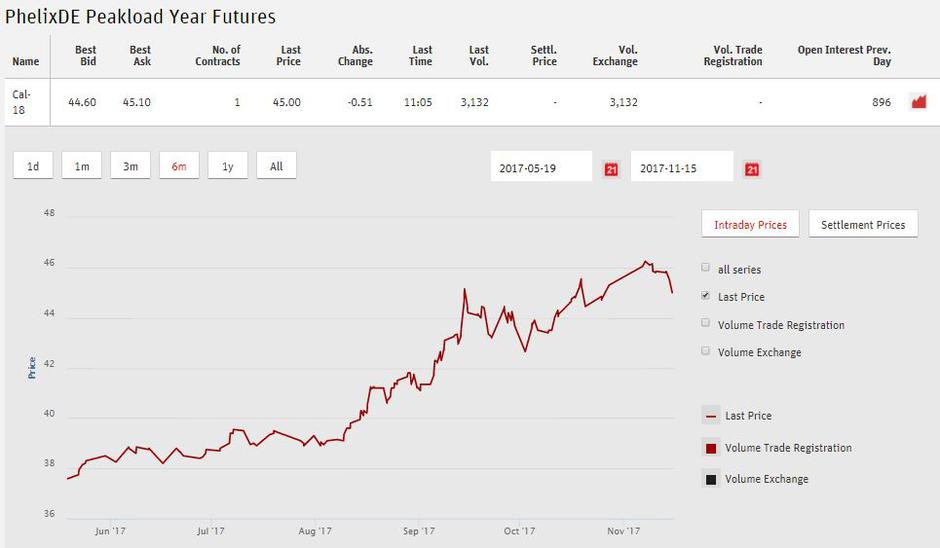
Task: Tick the Volume Trade Registration checkbox
Action: 706,323
